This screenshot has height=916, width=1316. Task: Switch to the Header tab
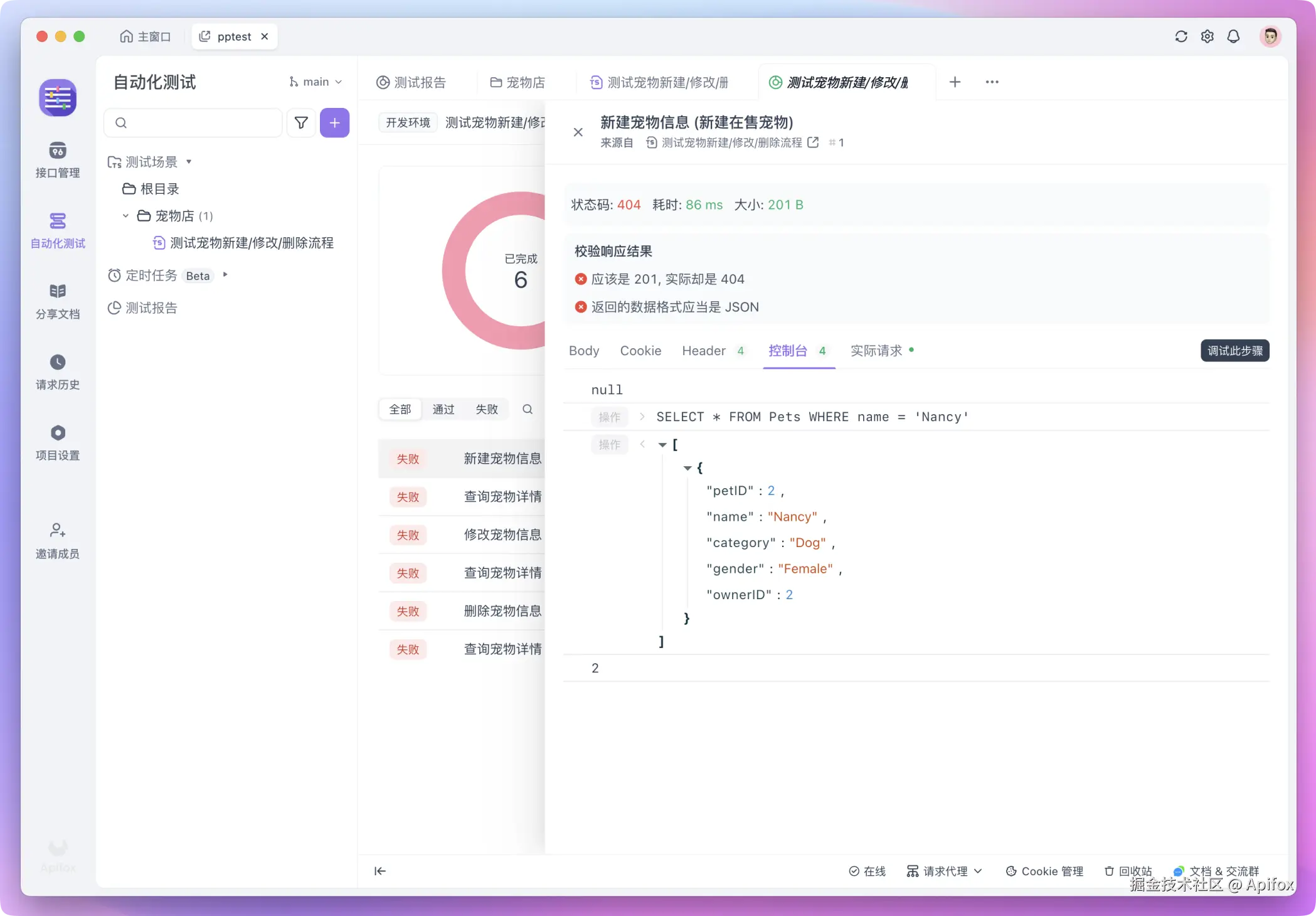click(x=704, y=351)
